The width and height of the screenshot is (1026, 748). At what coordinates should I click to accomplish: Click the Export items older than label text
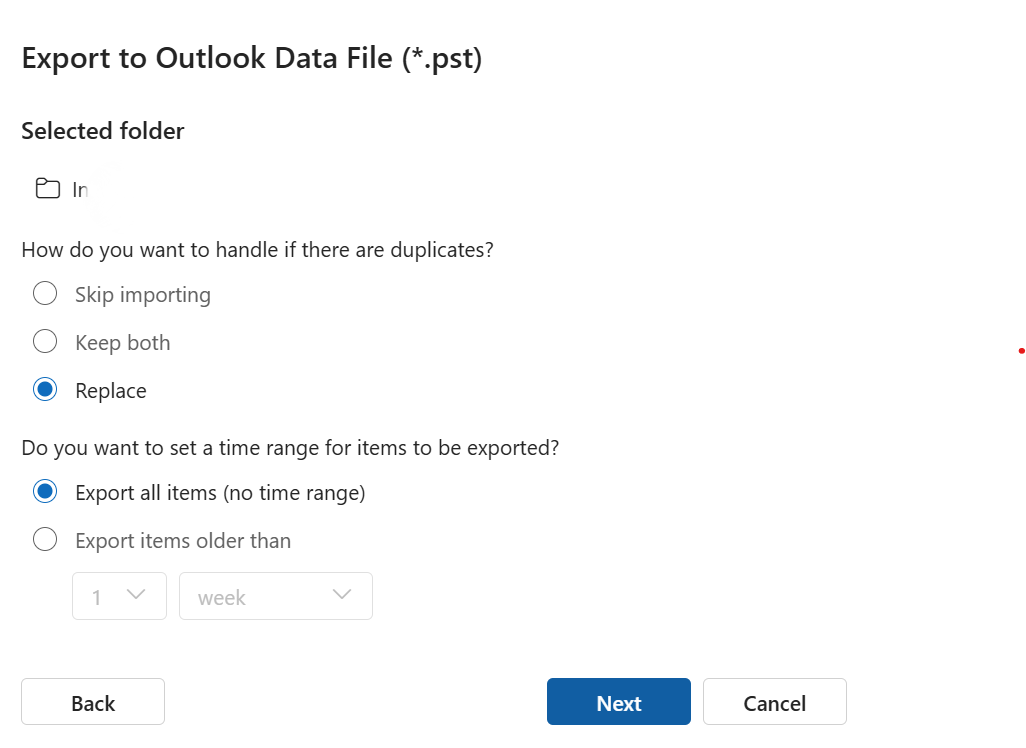point(183,541)
